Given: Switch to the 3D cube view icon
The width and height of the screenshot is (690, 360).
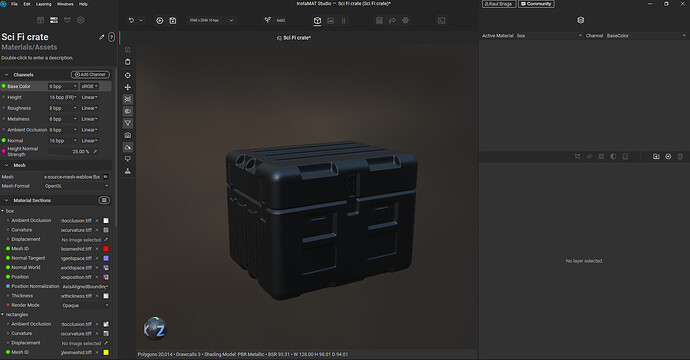Looking at the screenshot, I should coord(317,20).
